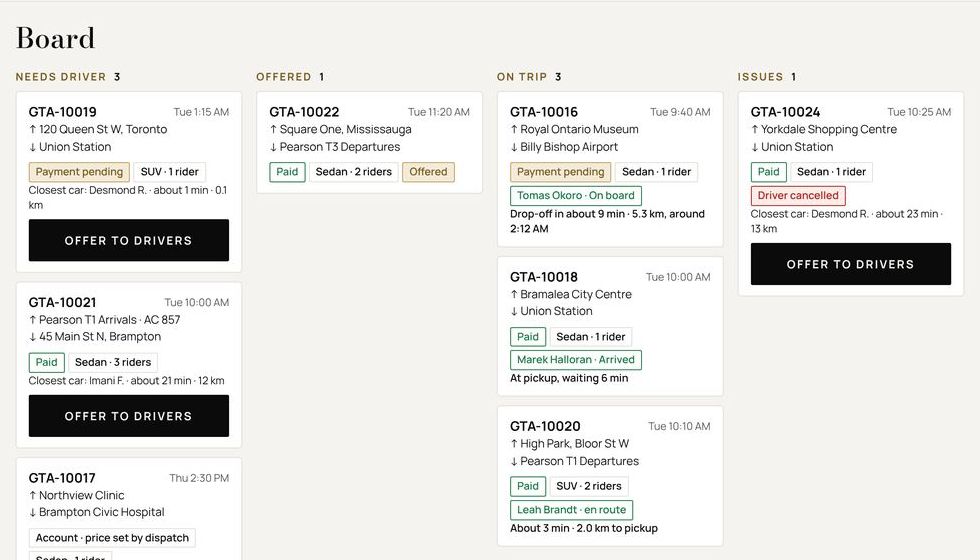Open trip GTA-10024 card title

coord(785,112)
